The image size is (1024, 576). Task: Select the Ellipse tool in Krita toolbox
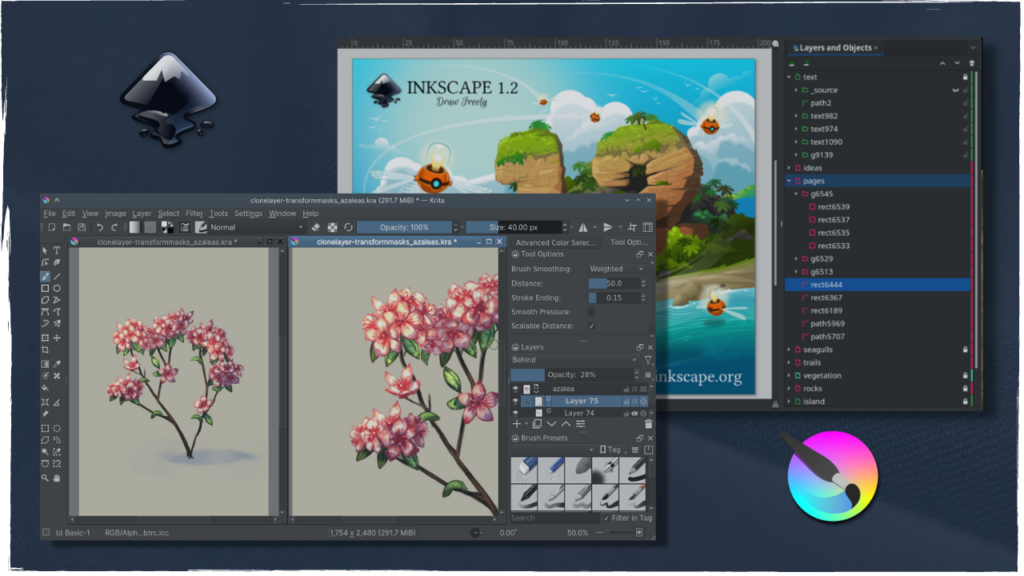click(x=57, y=288)
